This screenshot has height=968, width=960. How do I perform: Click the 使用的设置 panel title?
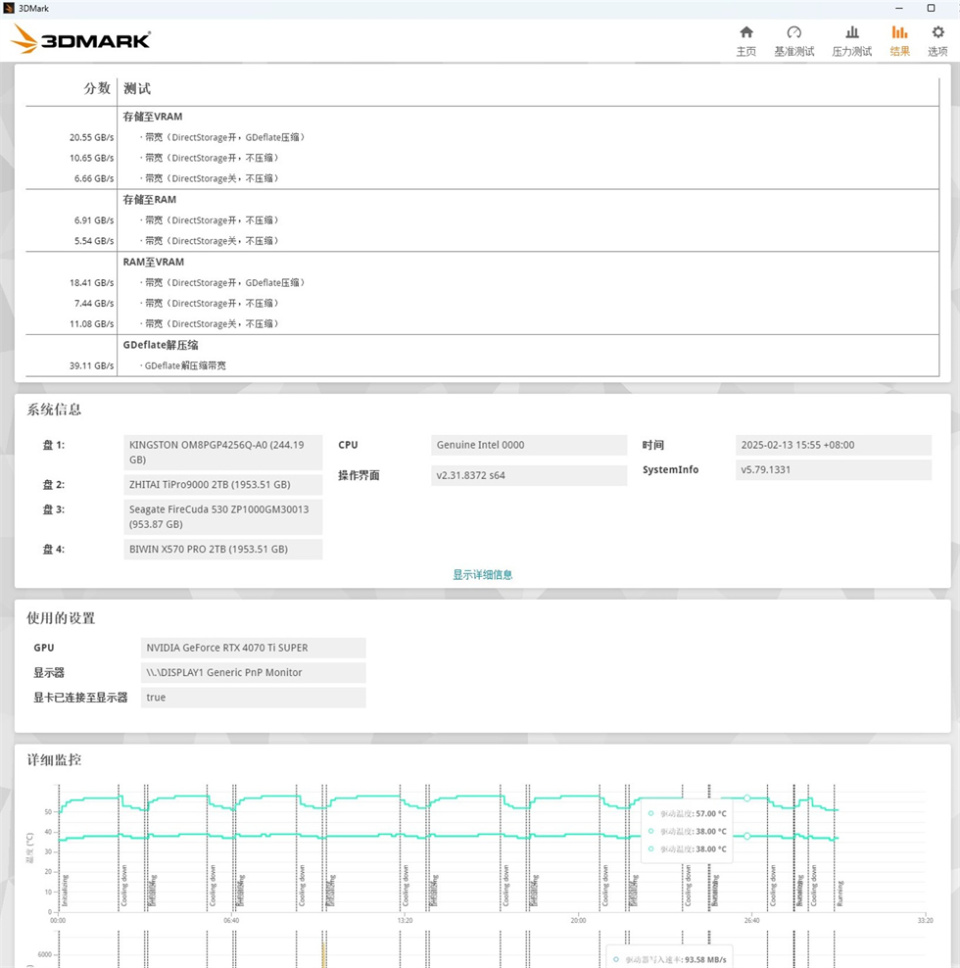pyautogui.click(x=61, y=618)
